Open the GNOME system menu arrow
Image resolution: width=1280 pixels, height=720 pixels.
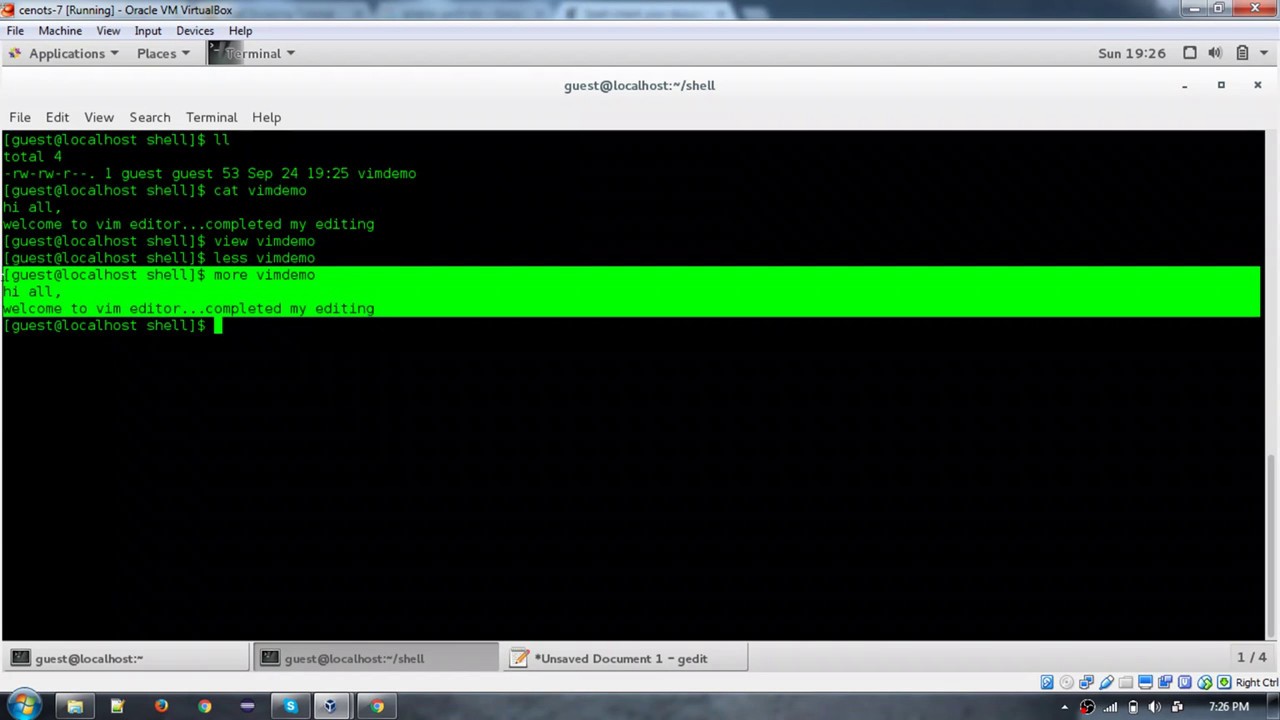[1263, 53]
